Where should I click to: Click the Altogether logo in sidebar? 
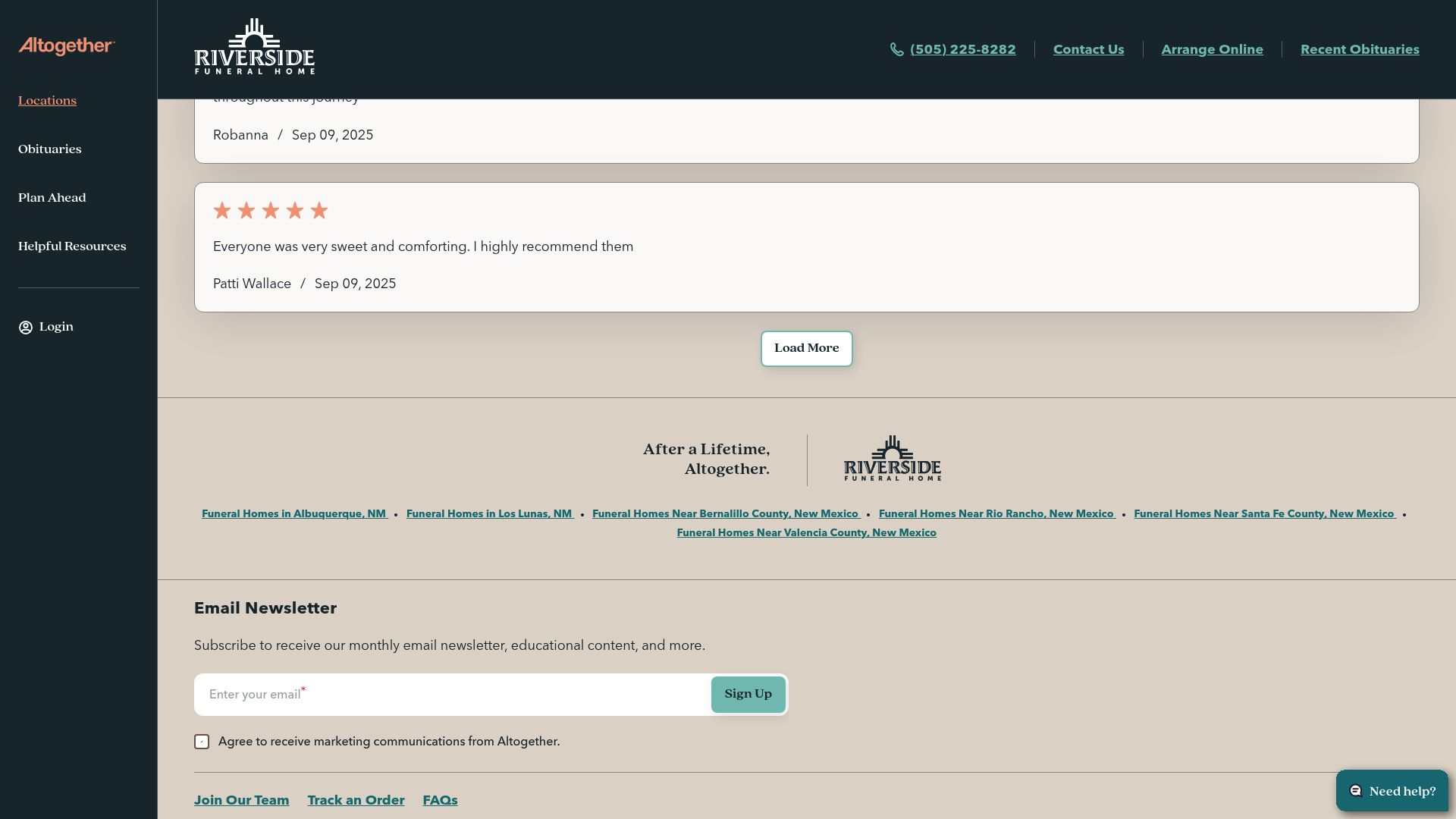67,46
